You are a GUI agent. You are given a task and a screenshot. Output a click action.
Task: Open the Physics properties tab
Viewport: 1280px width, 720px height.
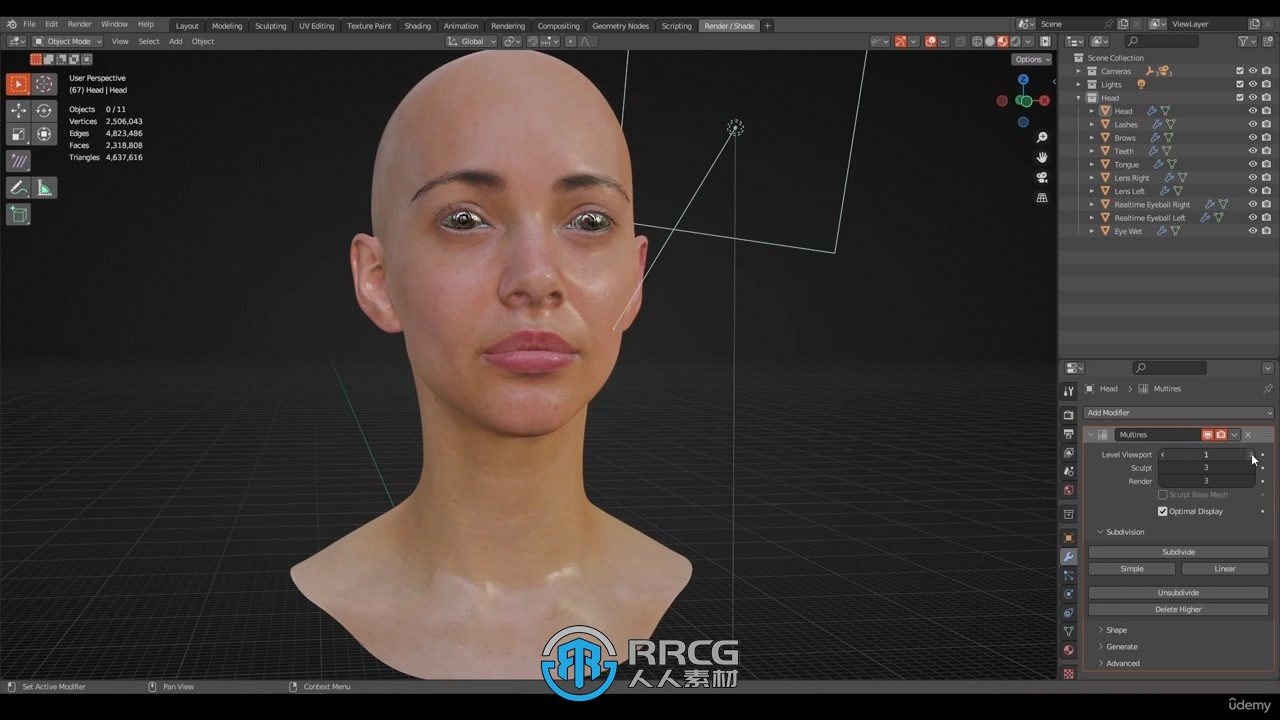(1068, 594)
